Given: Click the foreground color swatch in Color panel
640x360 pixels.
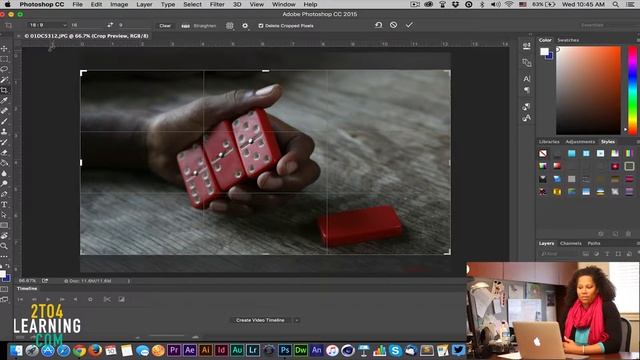Looking at the screenshot, I should pyautogui.click(x=544, y=51).
